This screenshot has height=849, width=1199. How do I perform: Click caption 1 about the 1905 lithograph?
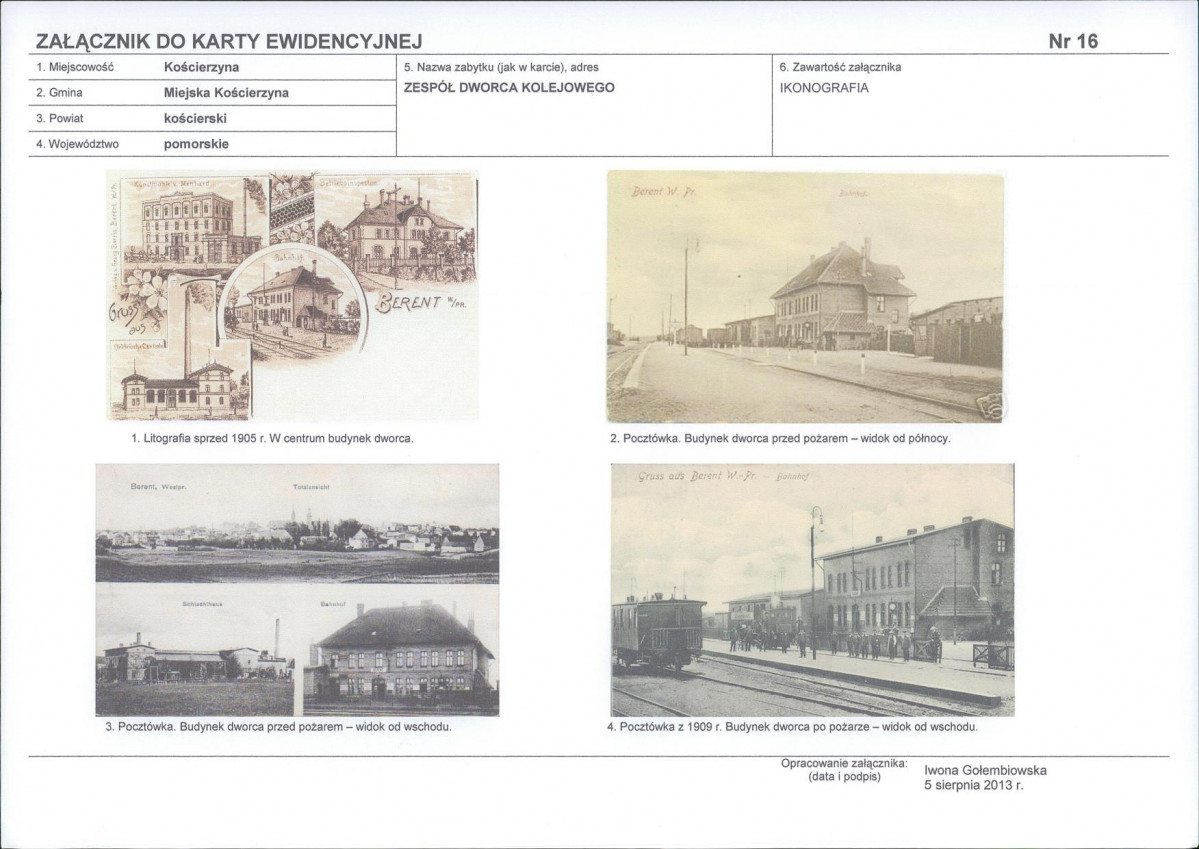272,438
